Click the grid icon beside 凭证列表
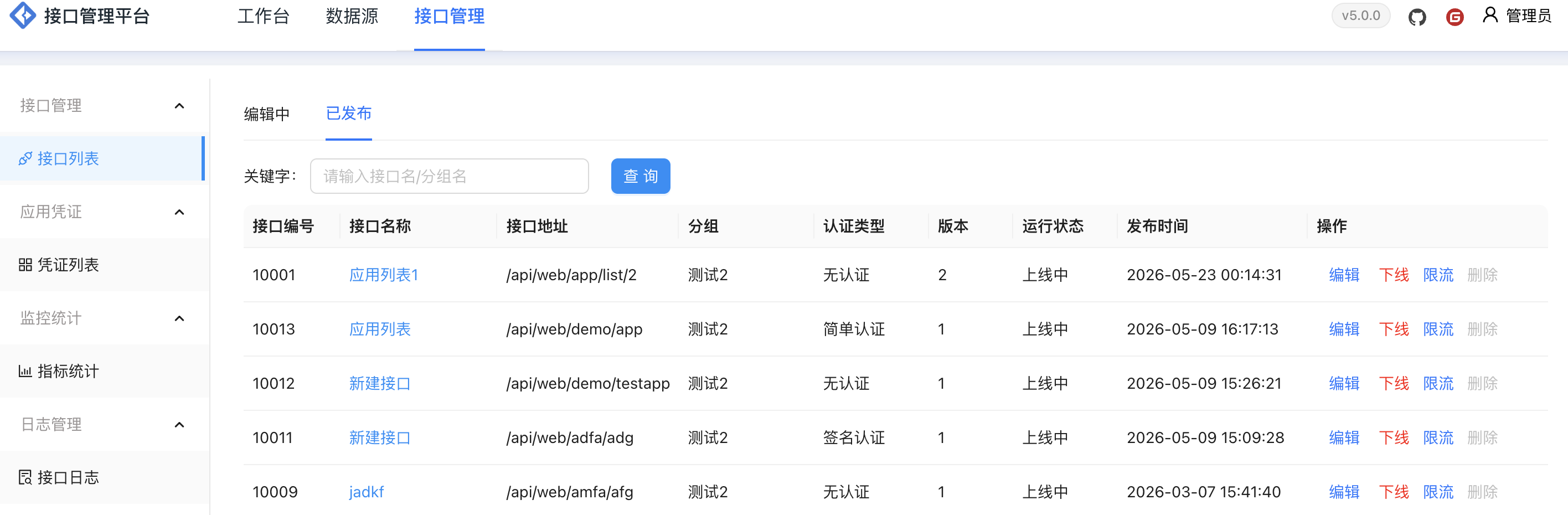This screenshot has height=515, width=1568. coord(25,265)
